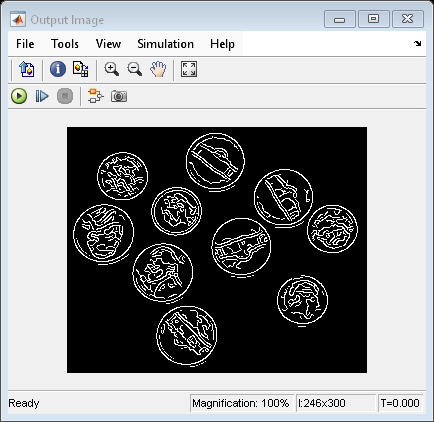This screenshot has width=434, height=422.
Task: Activate the zoom in magnifier
Action: point(111,69)
